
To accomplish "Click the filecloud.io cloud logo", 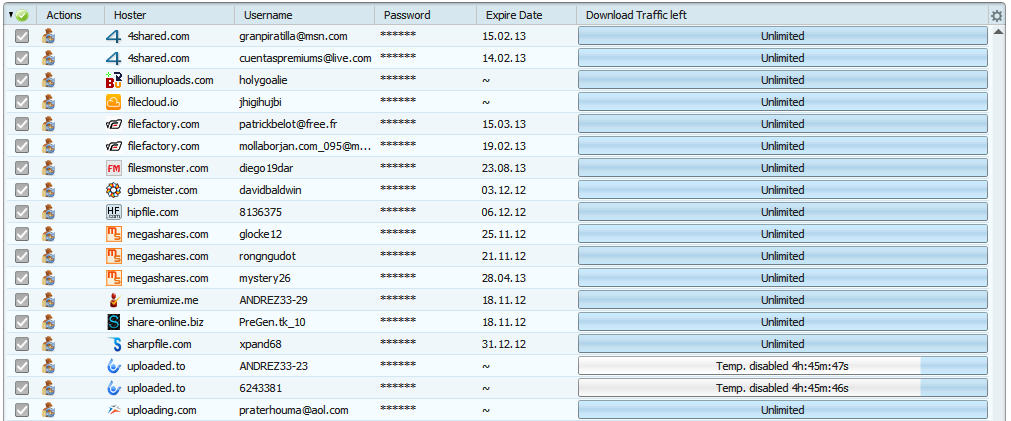I will (x=113, y=103).
